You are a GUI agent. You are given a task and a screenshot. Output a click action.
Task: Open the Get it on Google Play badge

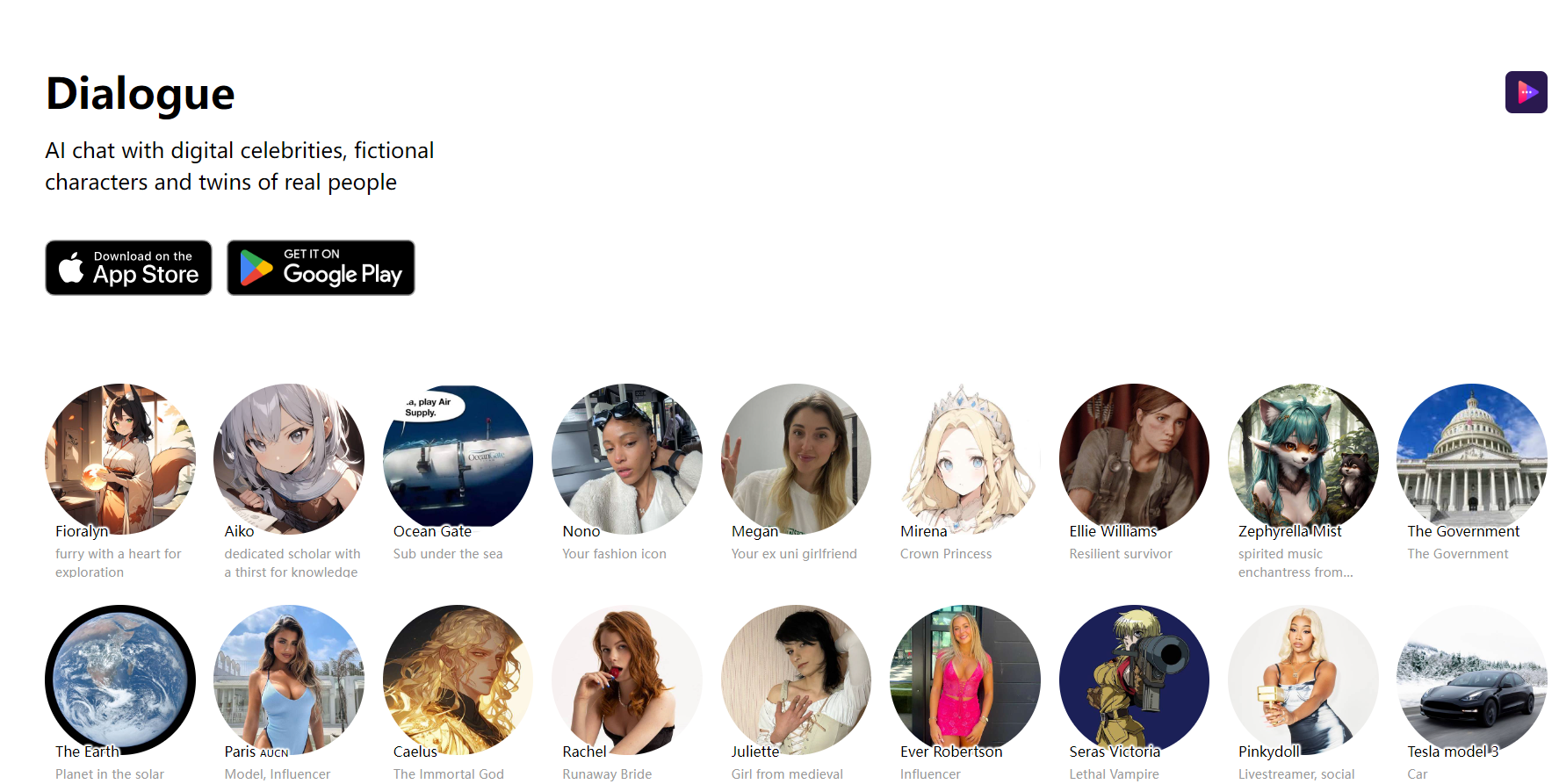coord(321,268)
